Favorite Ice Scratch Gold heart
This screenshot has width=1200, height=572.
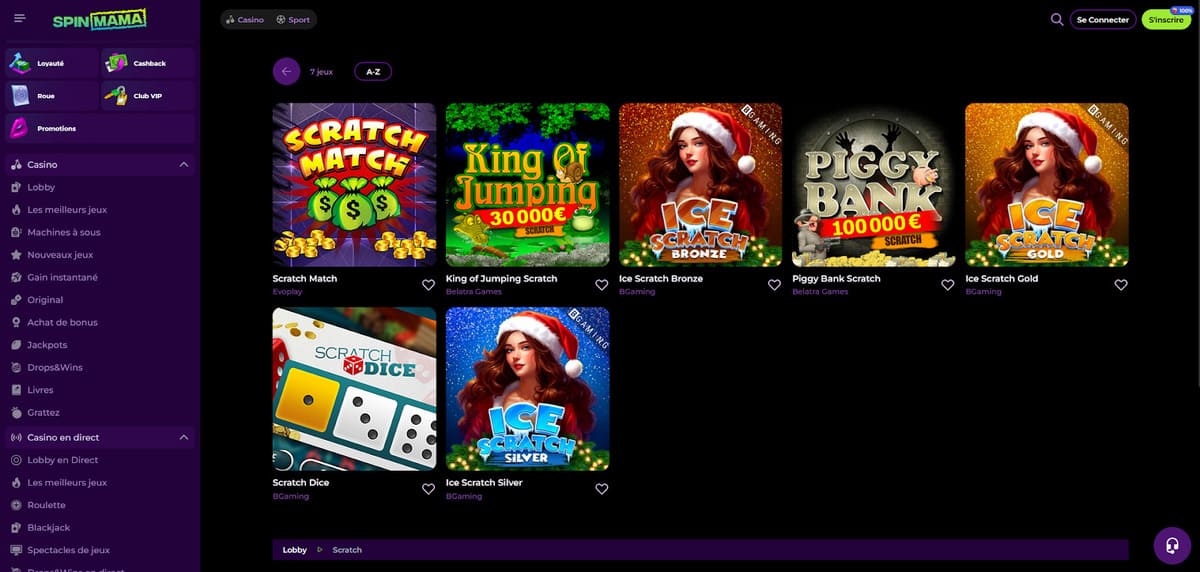tap(1120, 285)
